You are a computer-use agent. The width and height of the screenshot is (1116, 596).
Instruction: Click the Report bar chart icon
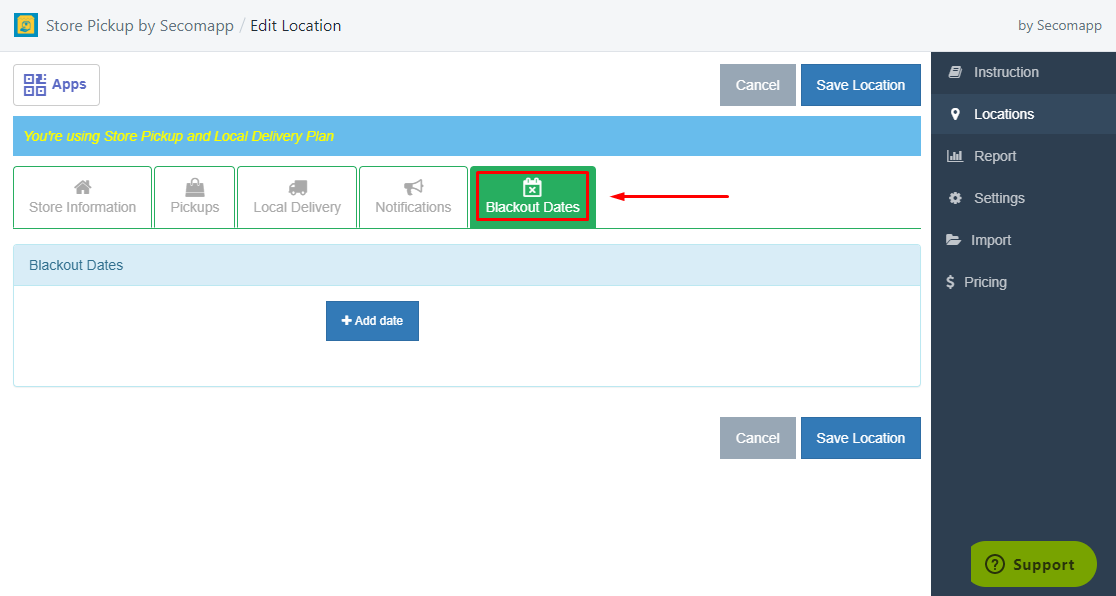[954, 156]
